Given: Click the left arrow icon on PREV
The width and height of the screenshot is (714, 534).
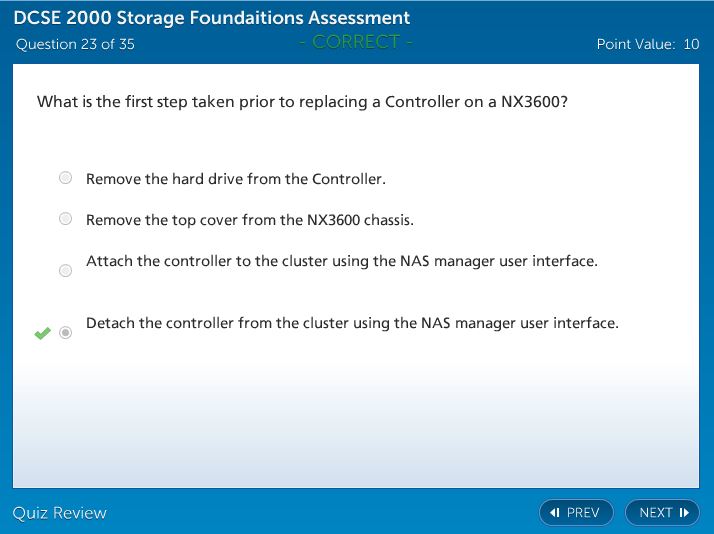Looking at the screenshot, I should tap(554, 513).
